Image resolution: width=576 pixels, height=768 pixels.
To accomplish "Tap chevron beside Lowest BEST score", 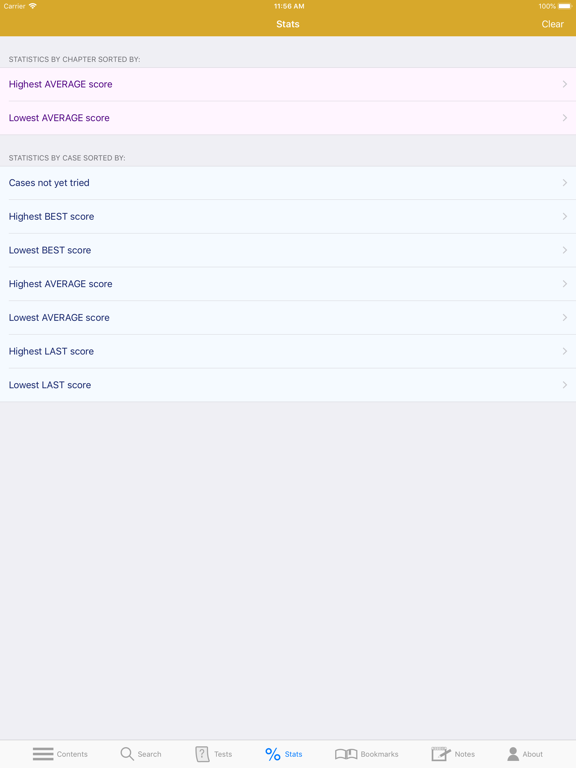I will pyautogui.click(x=565, y=250).
